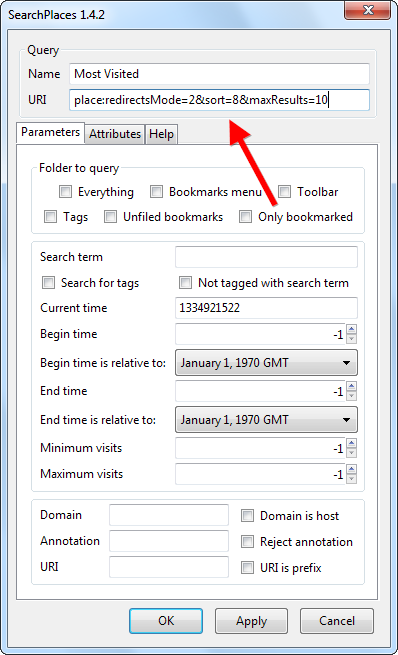Open End time is relative to dropdown
The width and height of the screenshot is (398, 655).
tap(266, 419)
